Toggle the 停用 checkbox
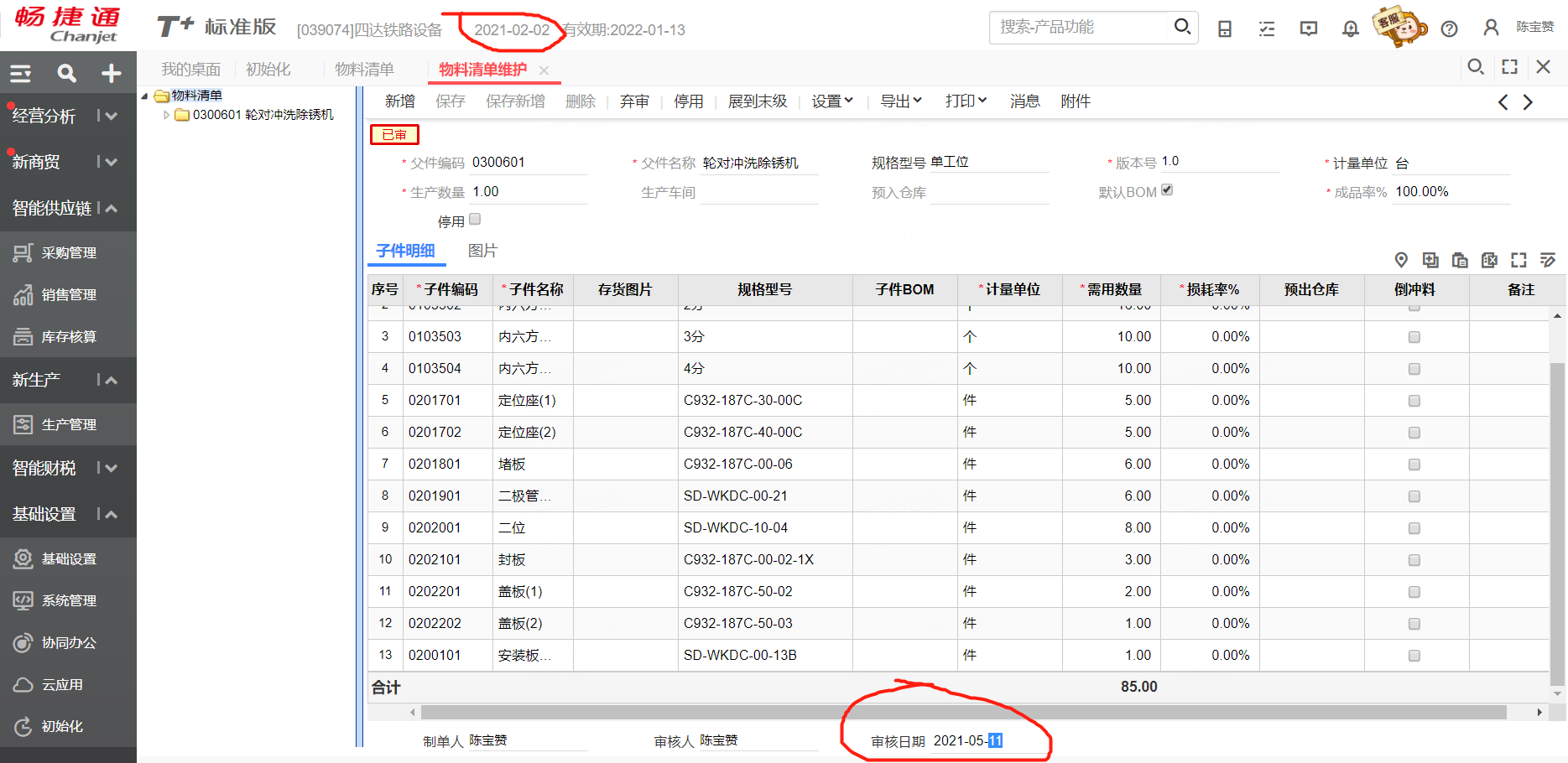The width and height of the screenshot is (1568, 763). [475, 219]
